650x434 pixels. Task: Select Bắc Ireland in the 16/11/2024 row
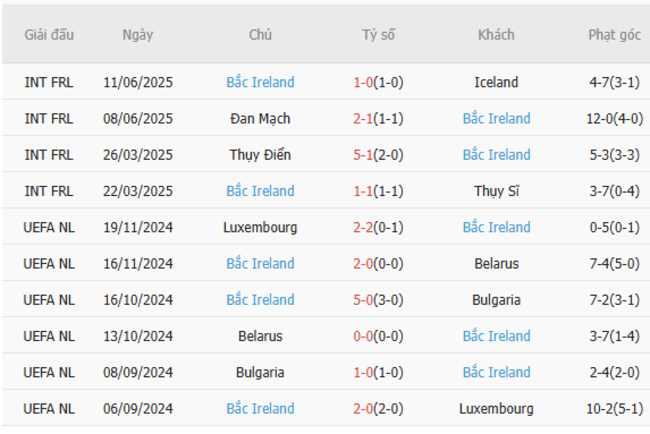260,264
